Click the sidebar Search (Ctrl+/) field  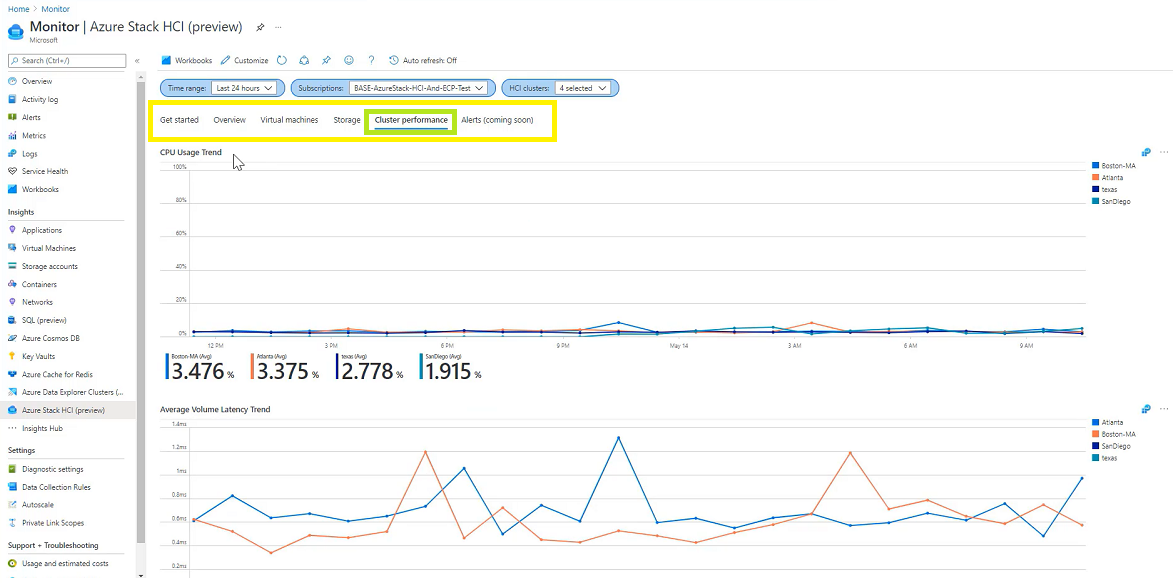click(x=67, y=61)
